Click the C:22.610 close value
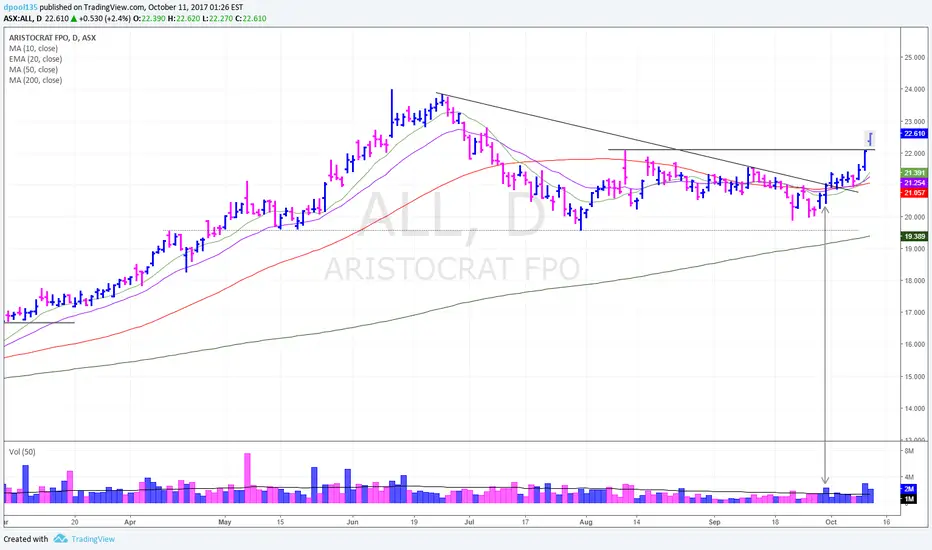Image resolution: width=932 pixels, height=550 pixels. (251, 18)
